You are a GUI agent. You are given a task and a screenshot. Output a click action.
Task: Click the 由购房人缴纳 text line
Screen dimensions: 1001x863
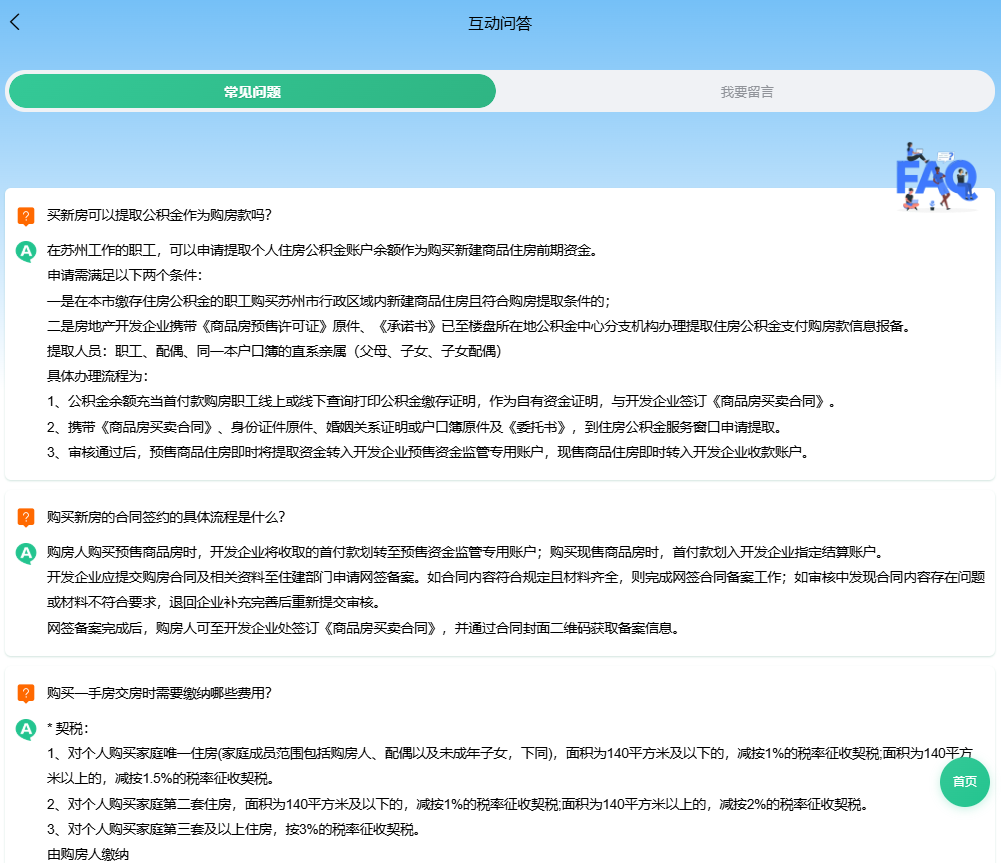88,854
